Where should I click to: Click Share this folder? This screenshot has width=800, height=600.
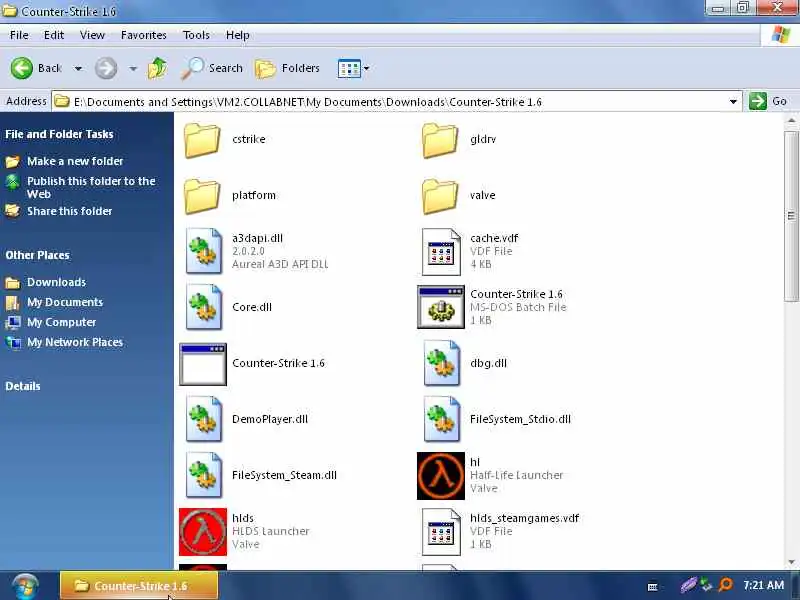tap(69, 211)
